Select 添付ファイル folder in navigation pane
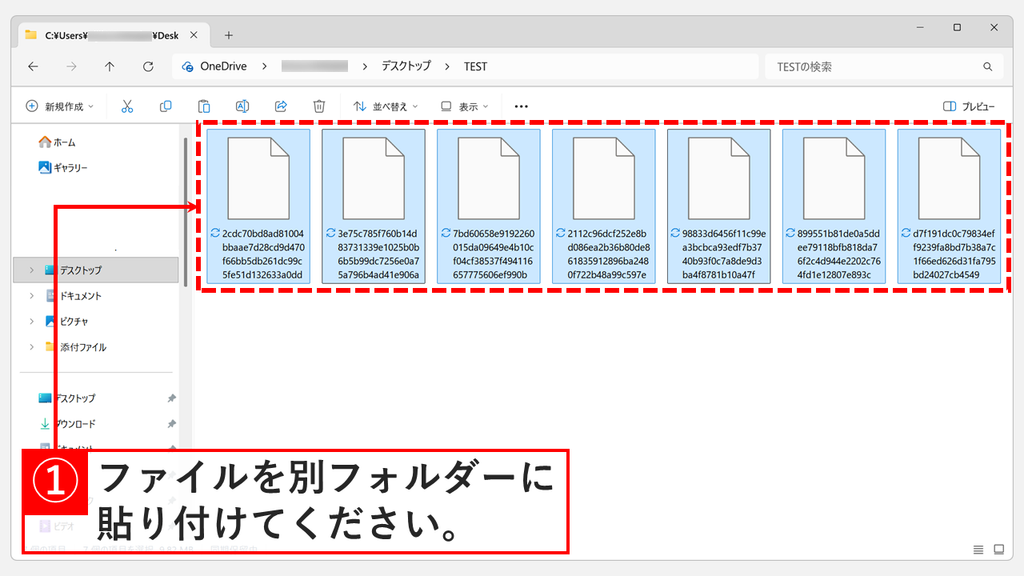The image size is (1024, 576). pos(76,347)
